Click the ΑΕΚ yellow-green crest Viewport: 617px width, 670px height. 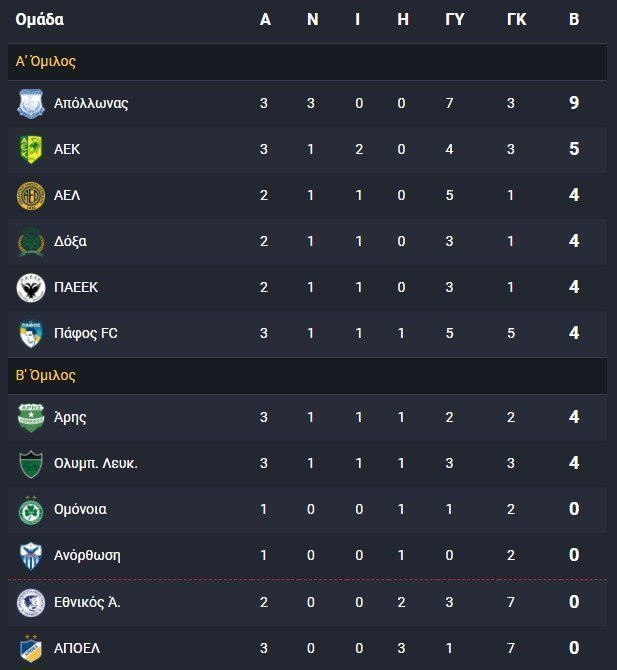pyautogui.click(x=31, y=149)
